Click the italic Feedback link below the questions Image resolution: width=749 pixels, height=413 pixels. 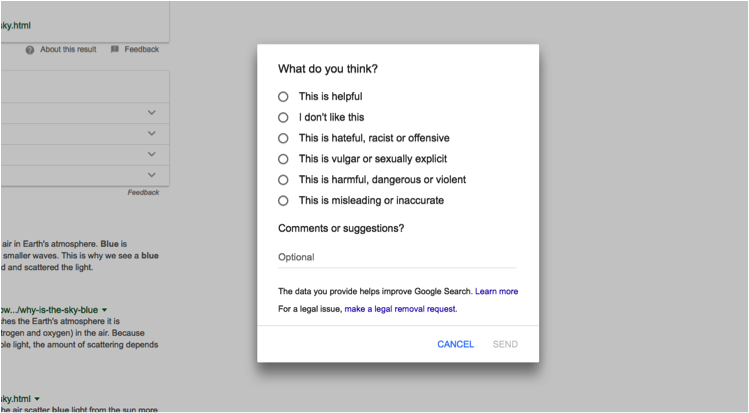143,192
